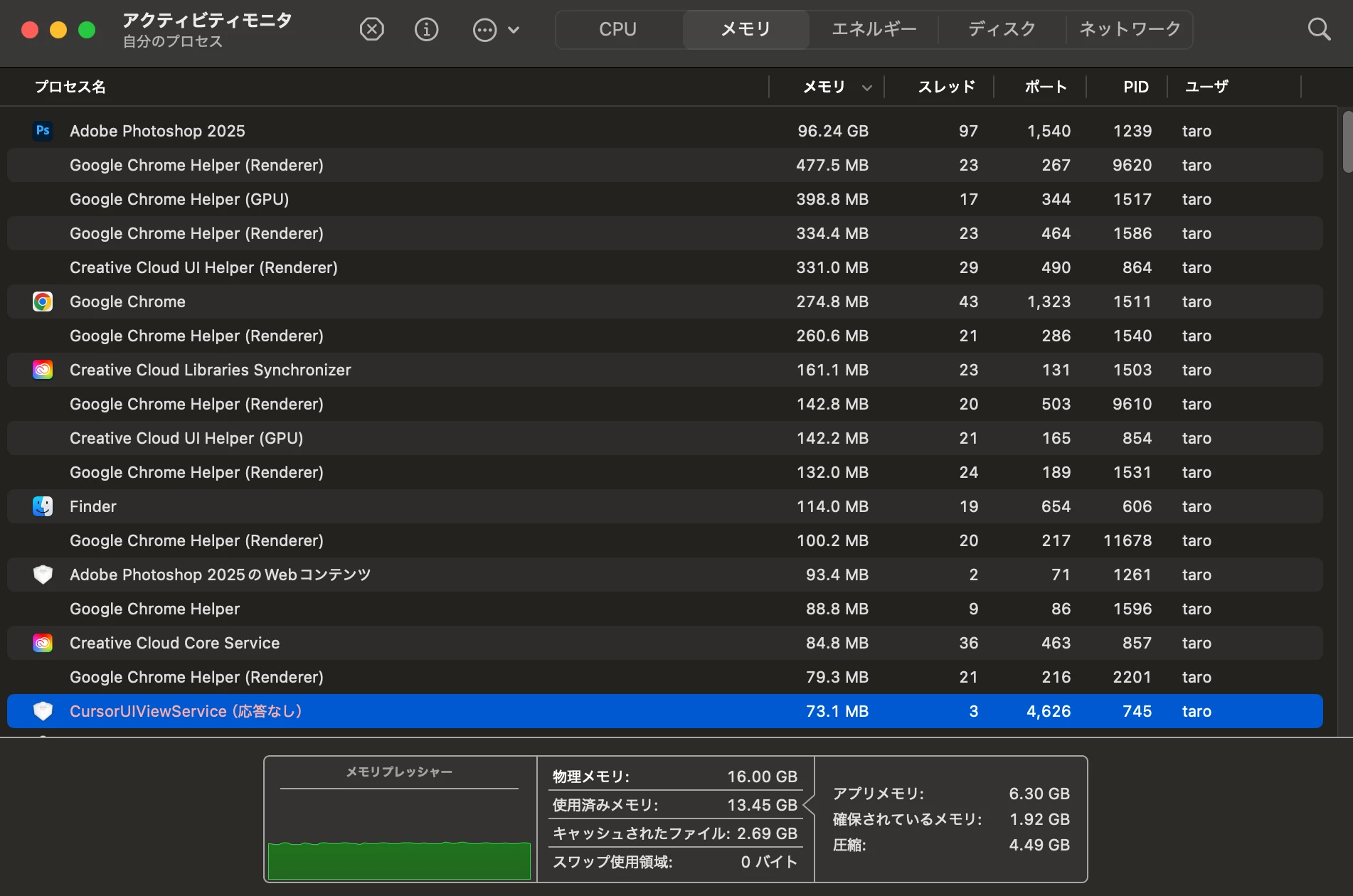
Task: Sort by スレッド column header
Action: tap(946, 87)
